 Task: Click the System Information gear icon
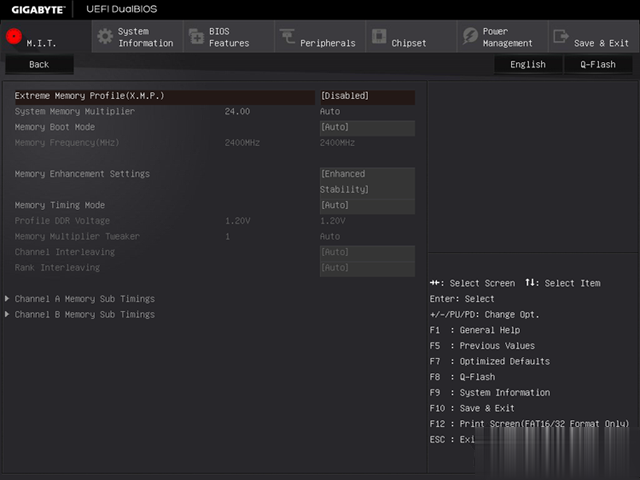tap(105, 37)
